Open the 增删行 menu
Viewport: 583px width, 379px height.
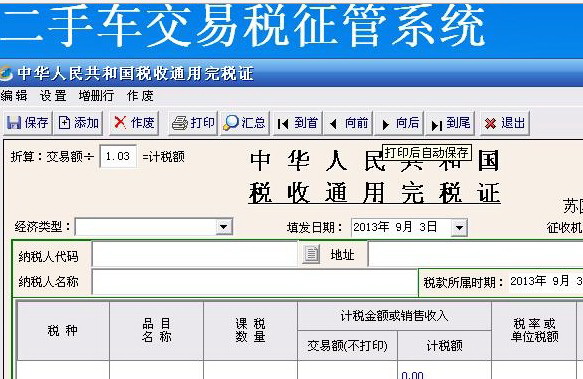coord(96,96)
